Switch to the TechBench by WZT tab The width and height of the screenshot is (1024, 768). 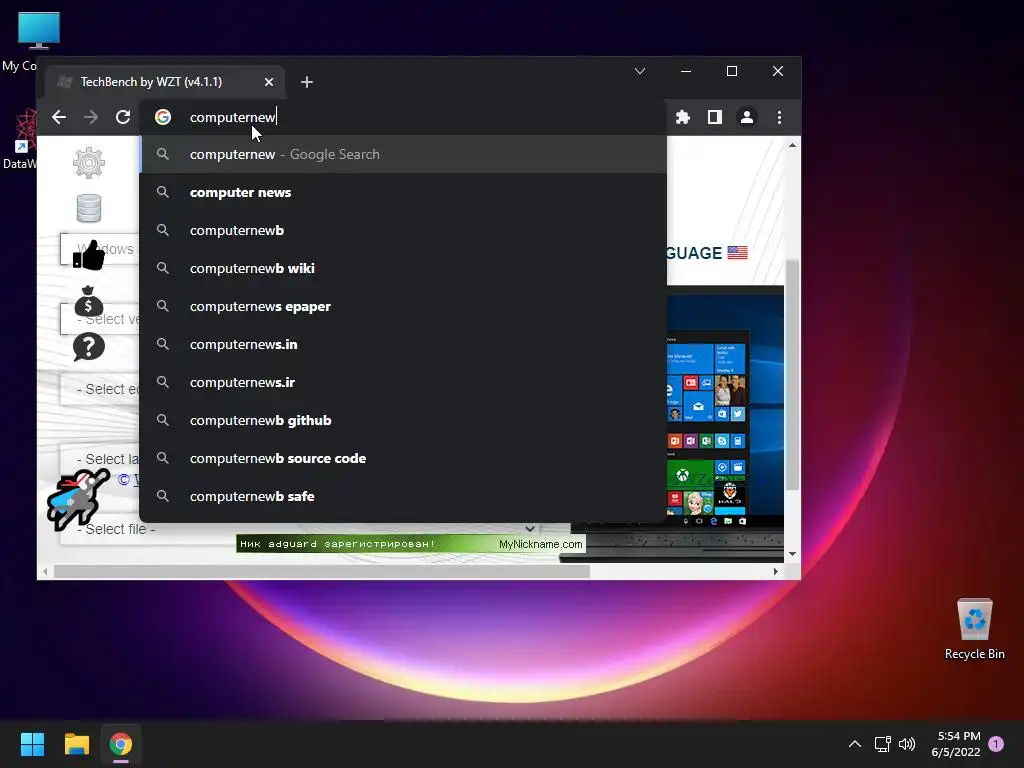(165, 82)
